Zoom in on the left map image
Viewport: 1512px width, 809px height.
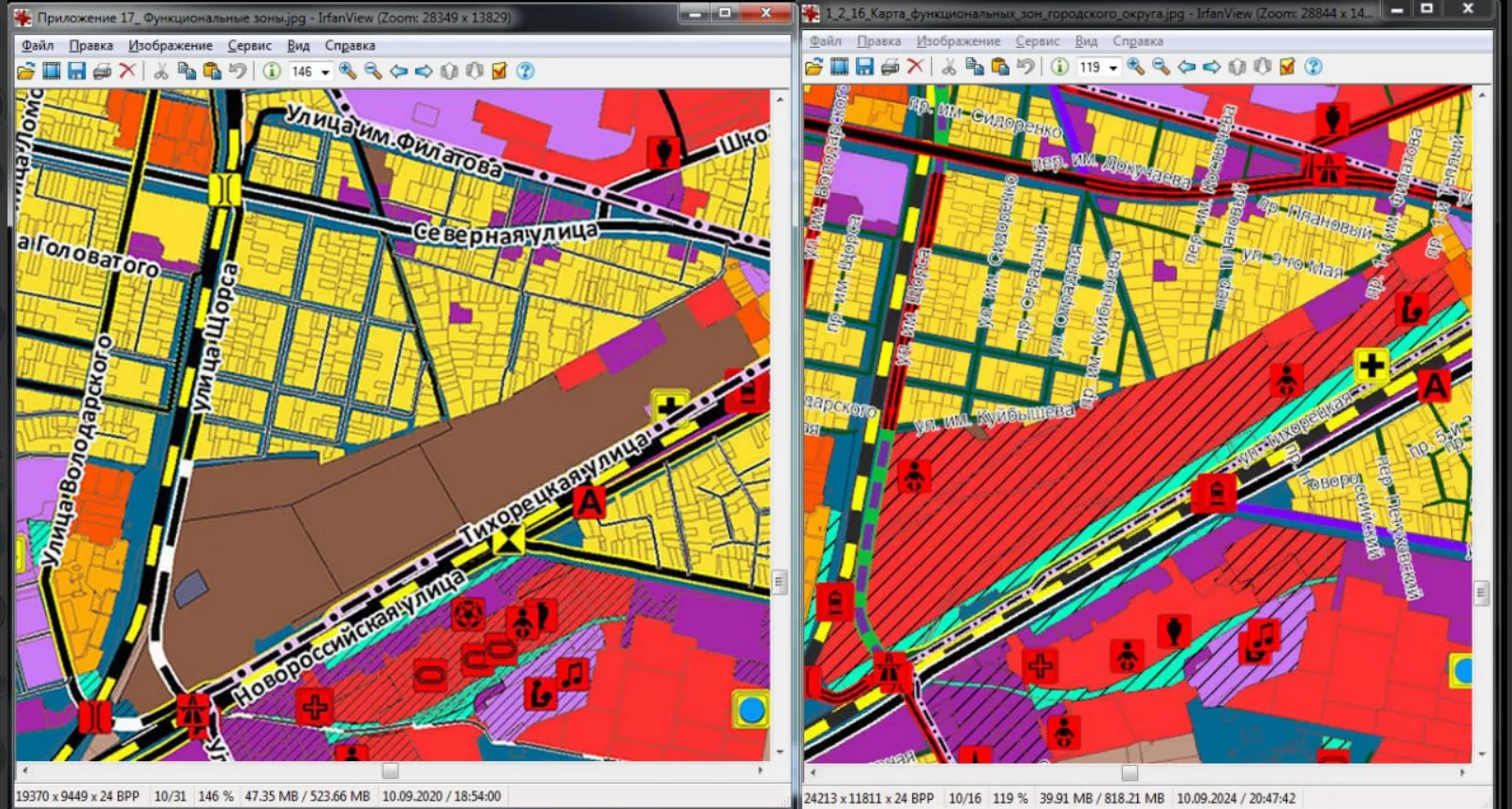pos(348,71)
